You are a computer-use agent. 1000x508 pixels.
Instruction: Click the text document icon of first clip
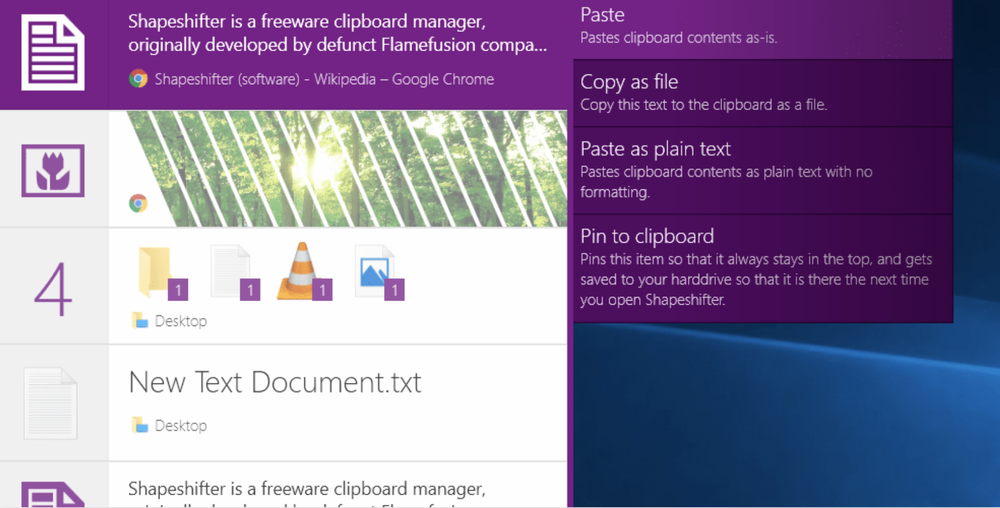click(x=53, y=53)
